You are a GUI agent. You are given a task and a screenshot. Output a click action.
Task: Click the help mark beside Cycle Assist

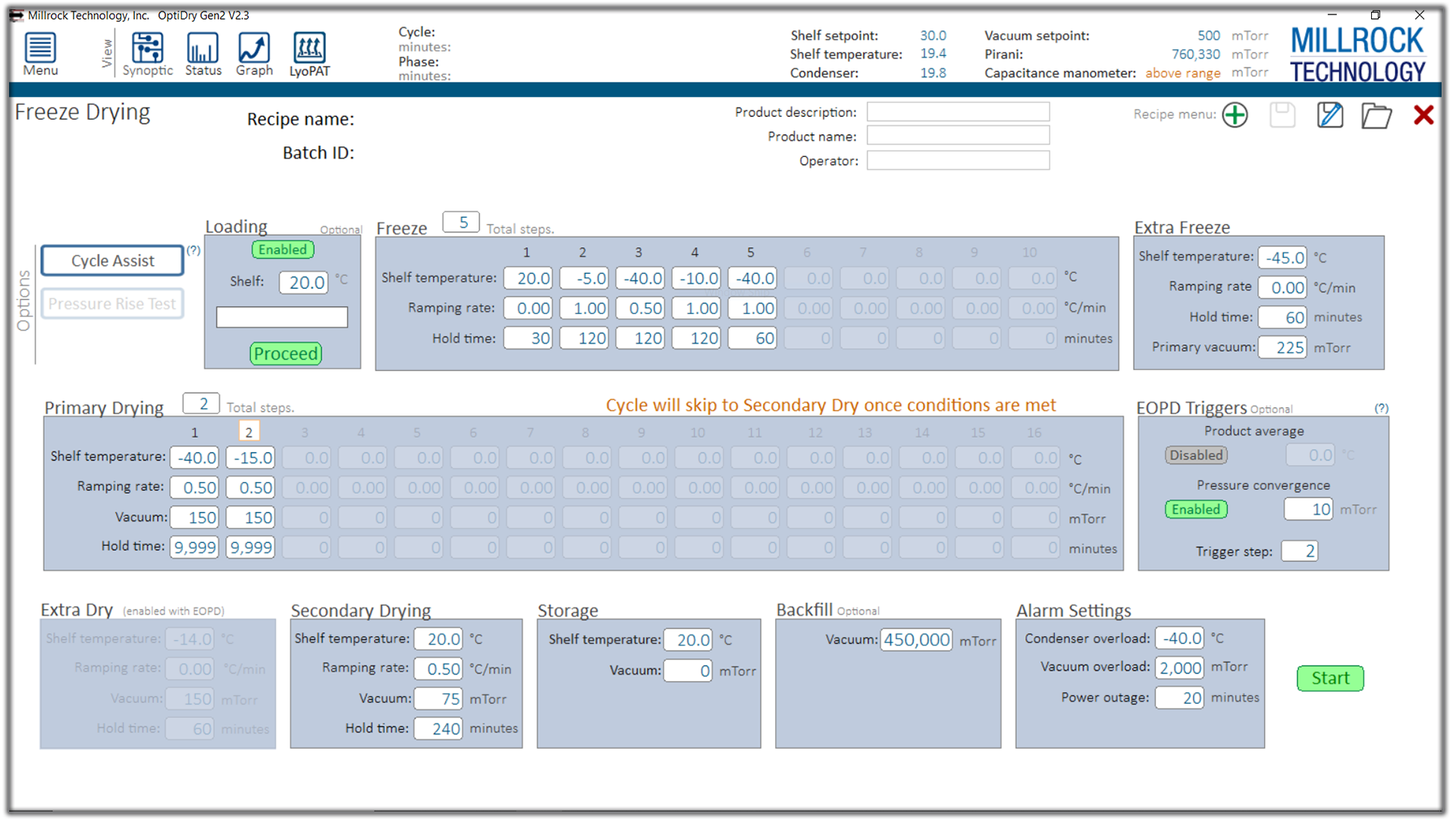click(x=194, y=250)
